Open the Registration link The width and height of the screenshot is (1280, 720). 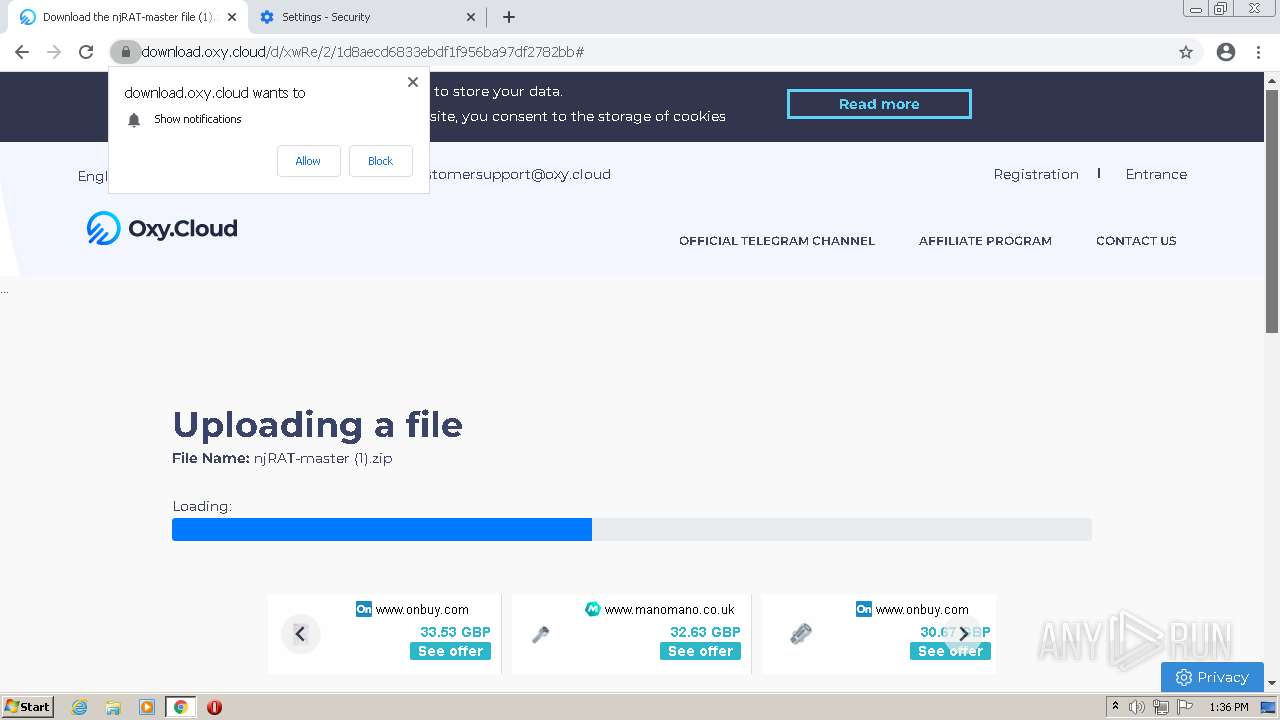(1036, 174)
